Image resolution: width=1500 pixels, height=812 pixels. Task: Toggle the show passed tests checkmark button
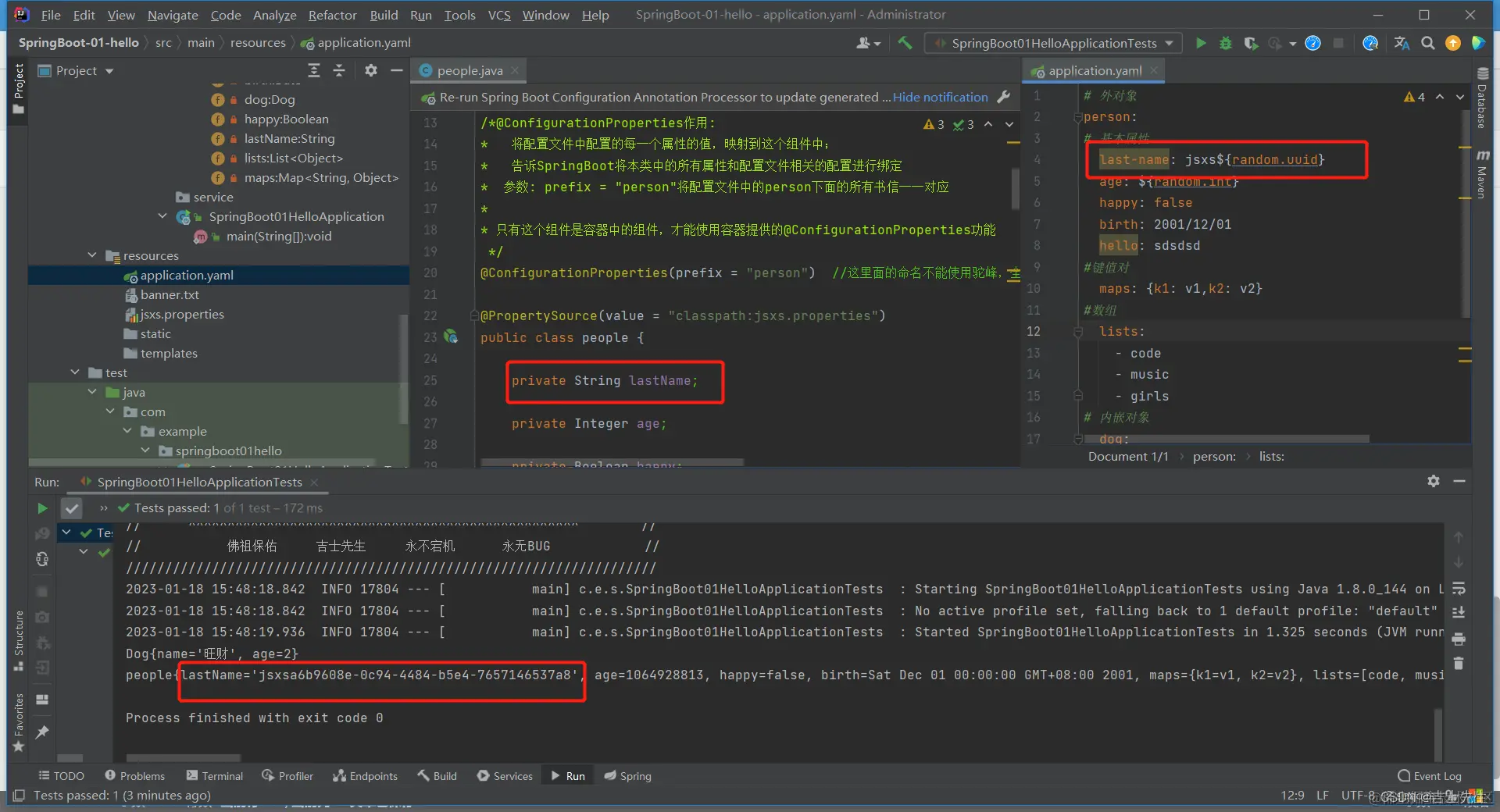click(71, 508)
